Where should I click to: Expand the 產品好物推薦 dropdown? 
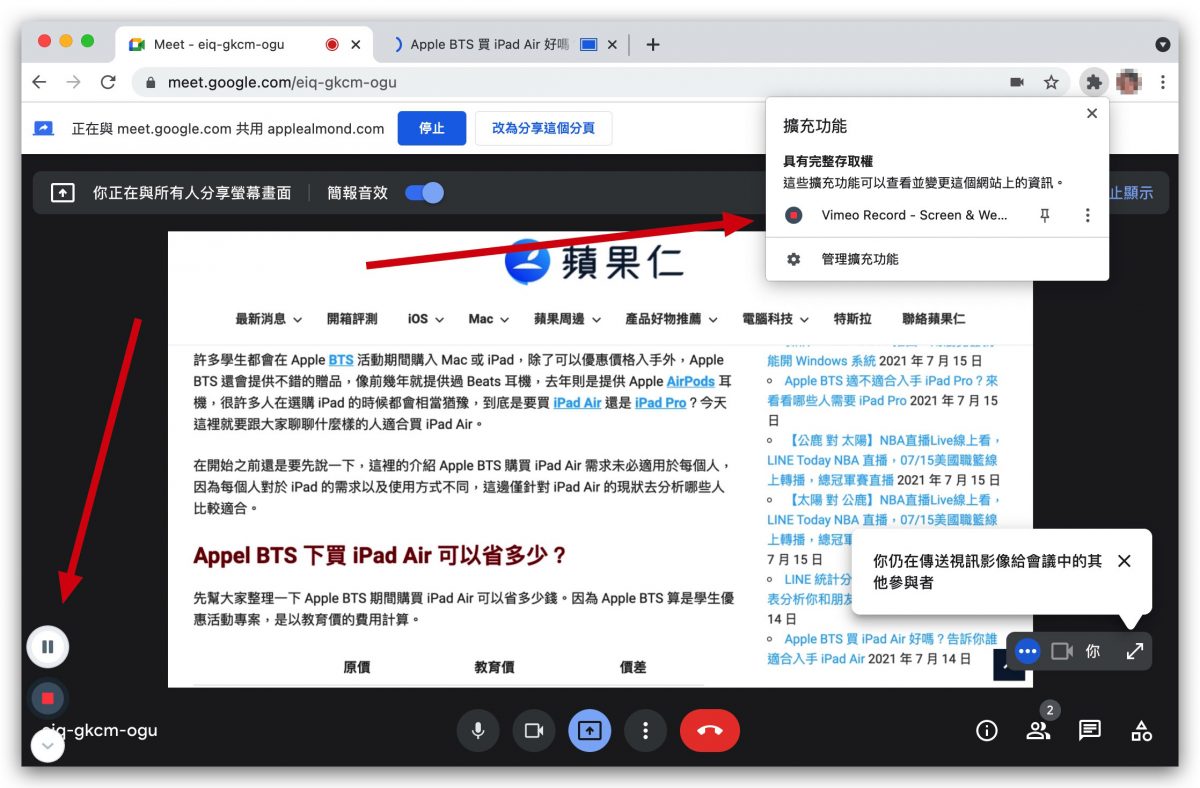point(671,319)
